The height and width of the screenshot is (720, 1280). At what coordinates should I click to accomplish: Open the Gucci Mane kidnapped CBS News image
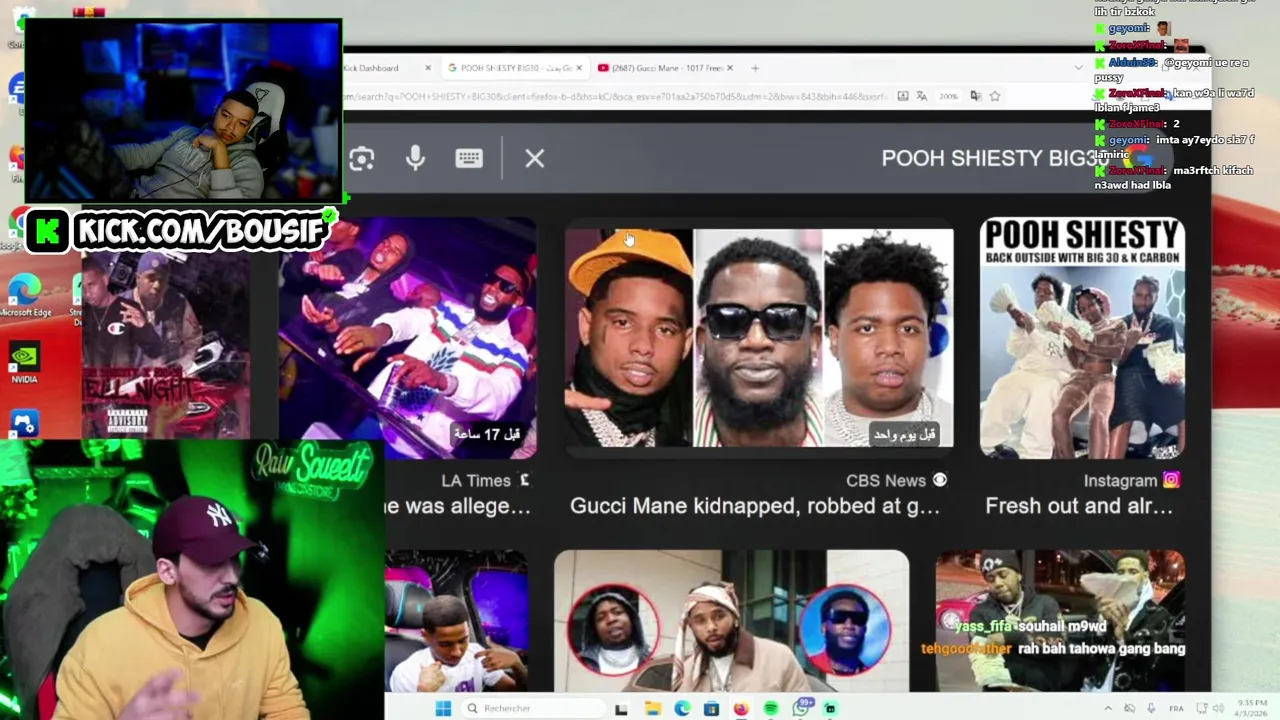(x=759, y=338)
